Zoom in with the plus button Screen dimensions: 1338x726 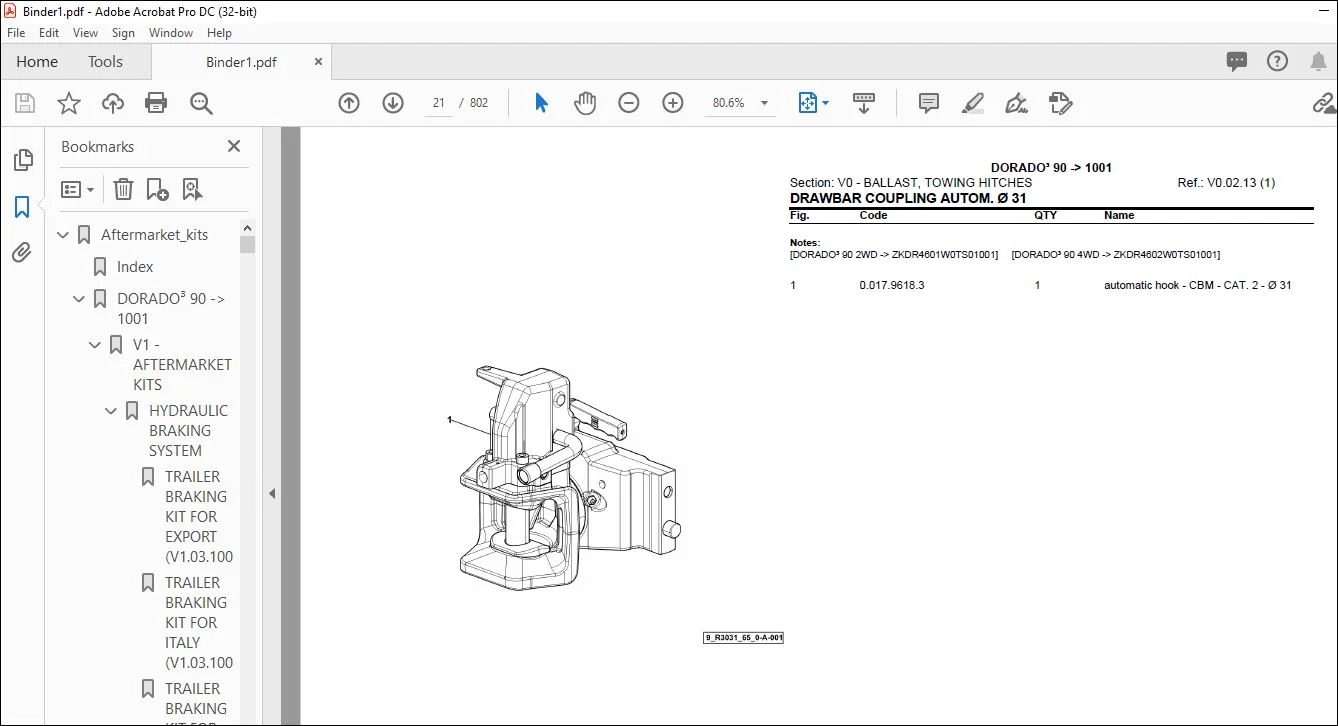(673, 103)
